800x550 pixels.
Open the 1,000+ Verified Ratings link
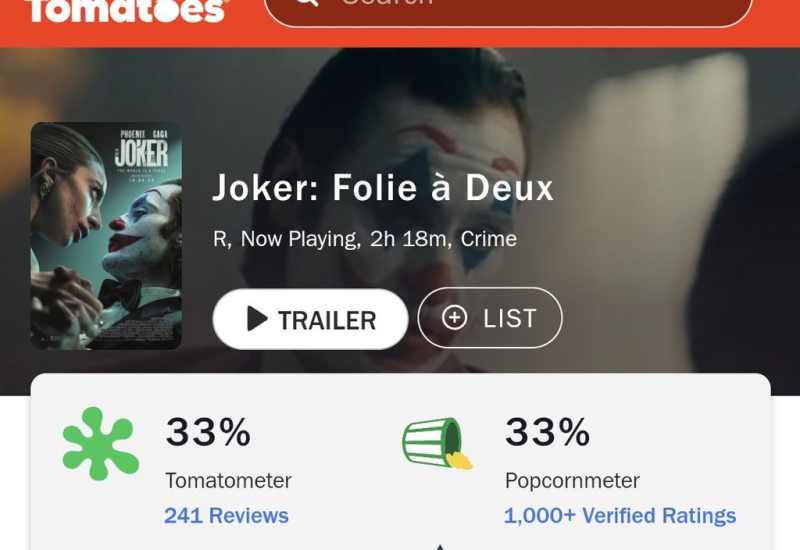pyautogui.click(x=620, y=516)
